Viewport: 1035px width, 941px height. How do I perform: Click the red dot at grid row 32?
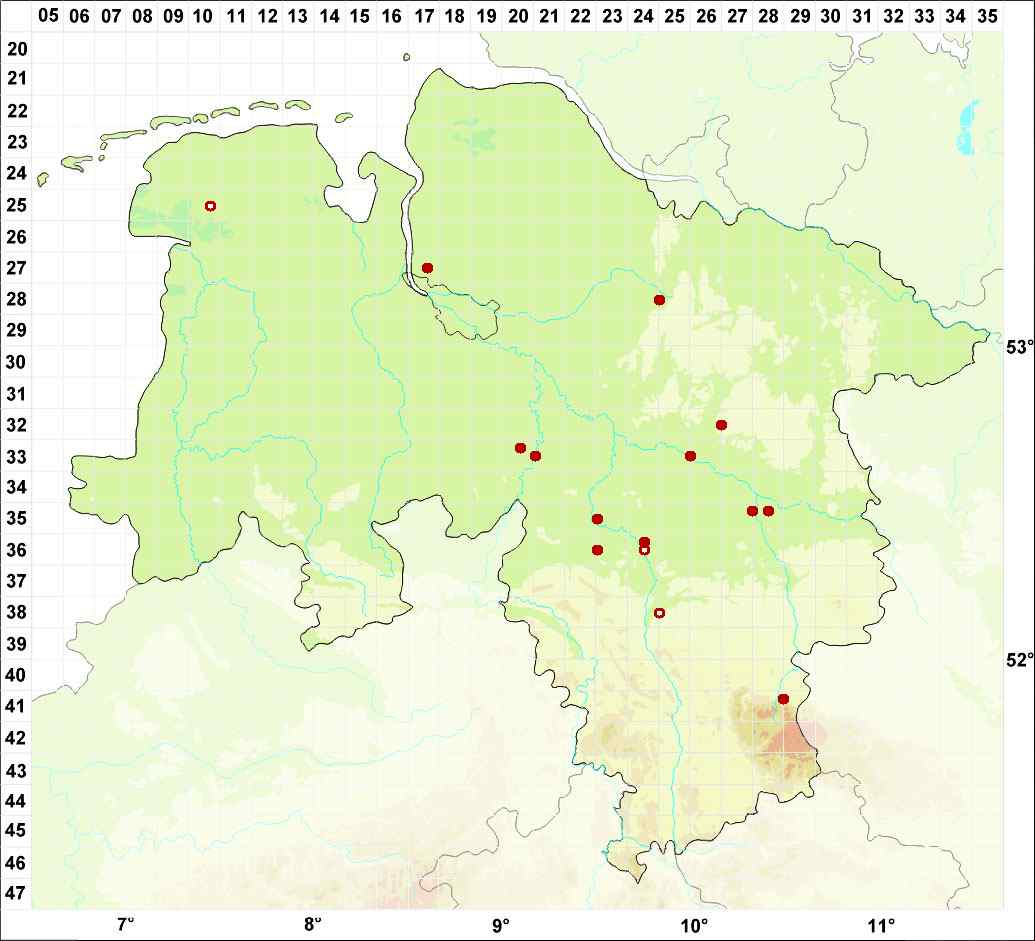721,424
